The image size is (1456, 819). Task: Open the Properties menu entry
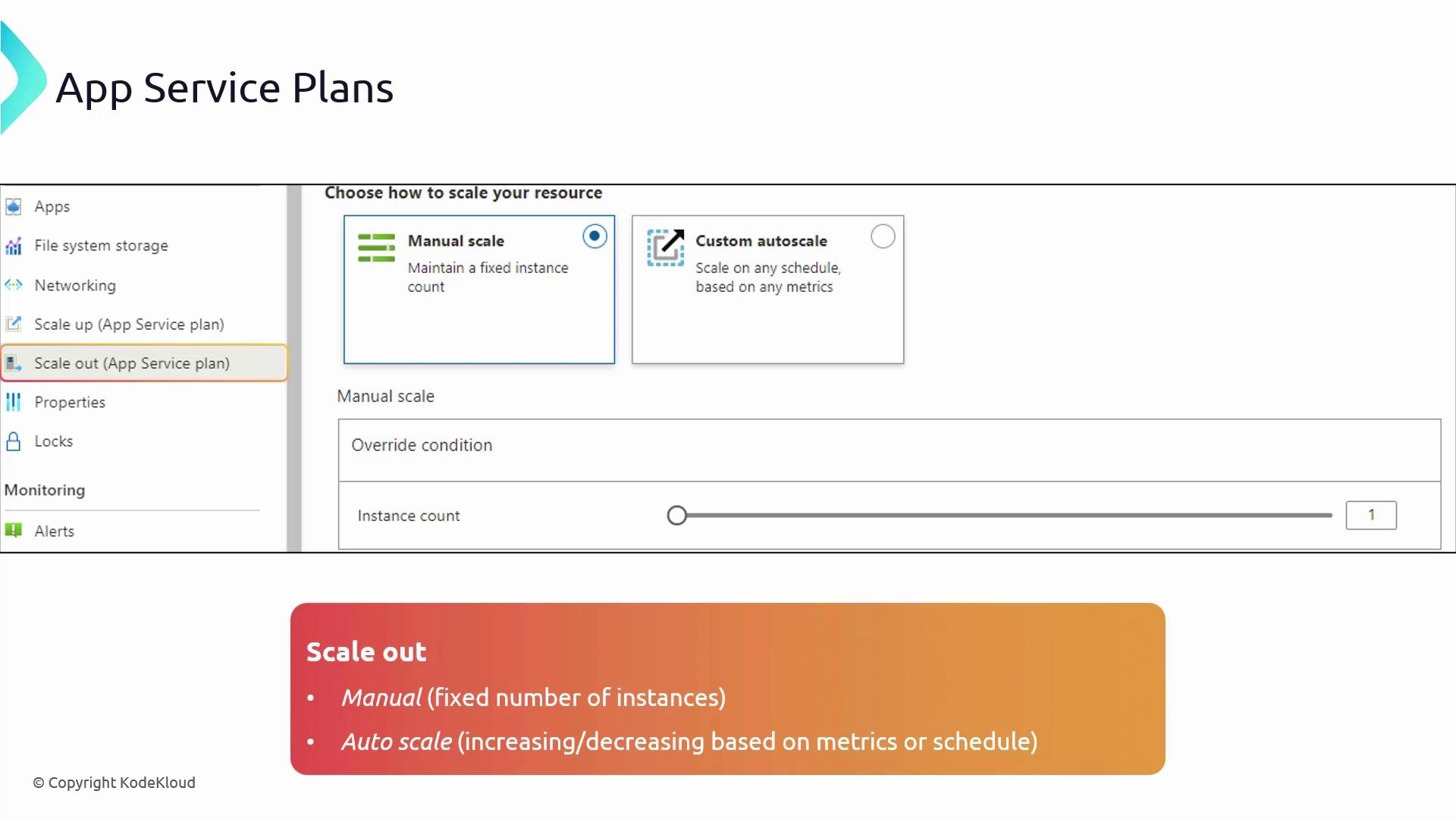pyautogui.click(x=70, y=402)
